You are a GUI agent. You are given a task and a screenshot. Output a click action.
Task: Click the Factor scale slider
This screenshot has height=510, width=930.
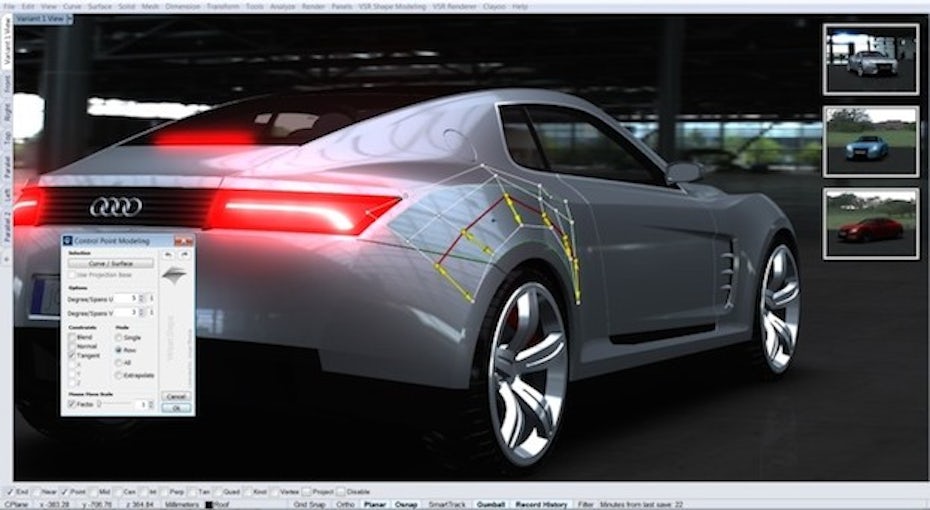tap(115, 404)
